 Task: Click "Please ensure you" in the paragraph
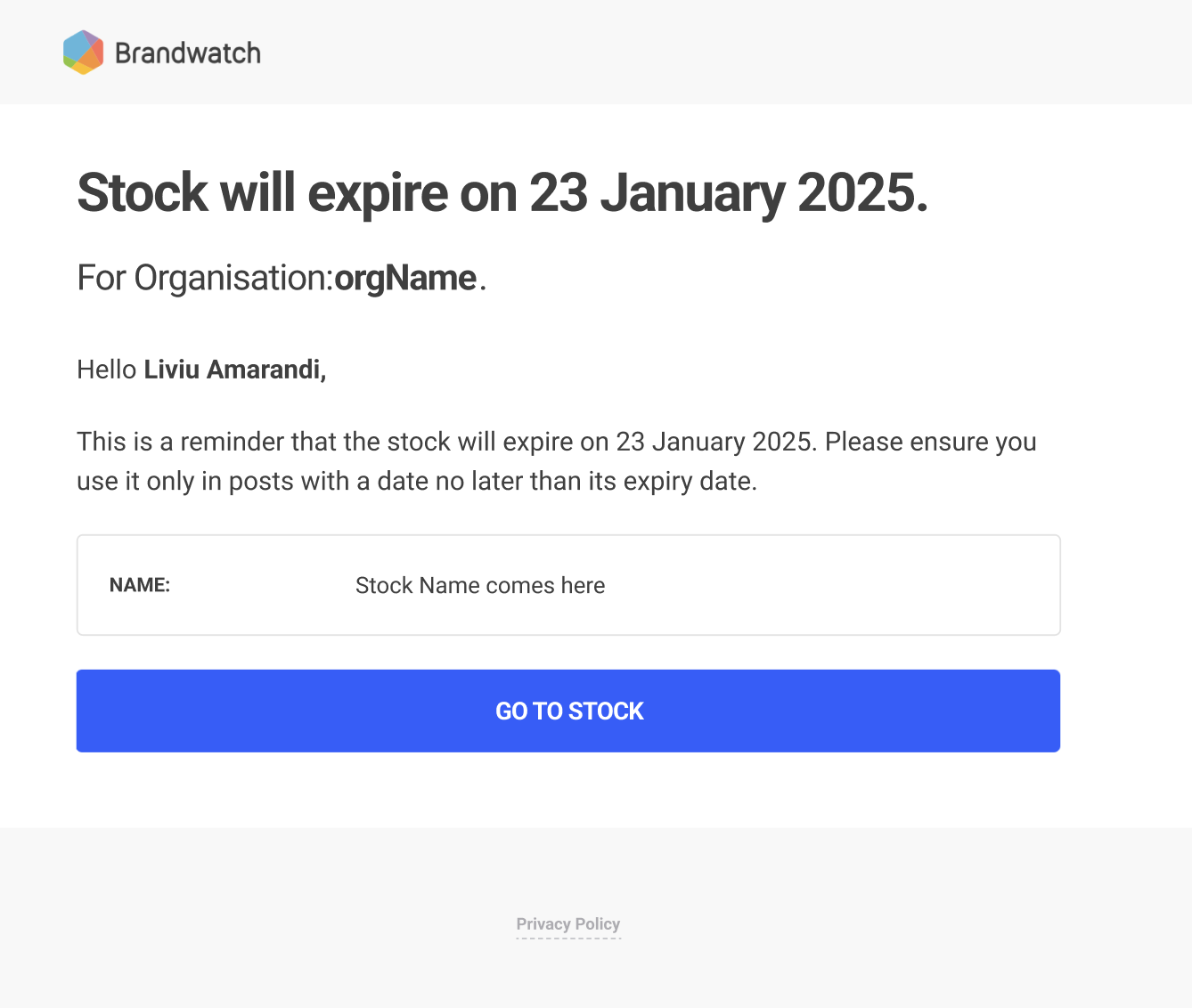click(930, 442)
